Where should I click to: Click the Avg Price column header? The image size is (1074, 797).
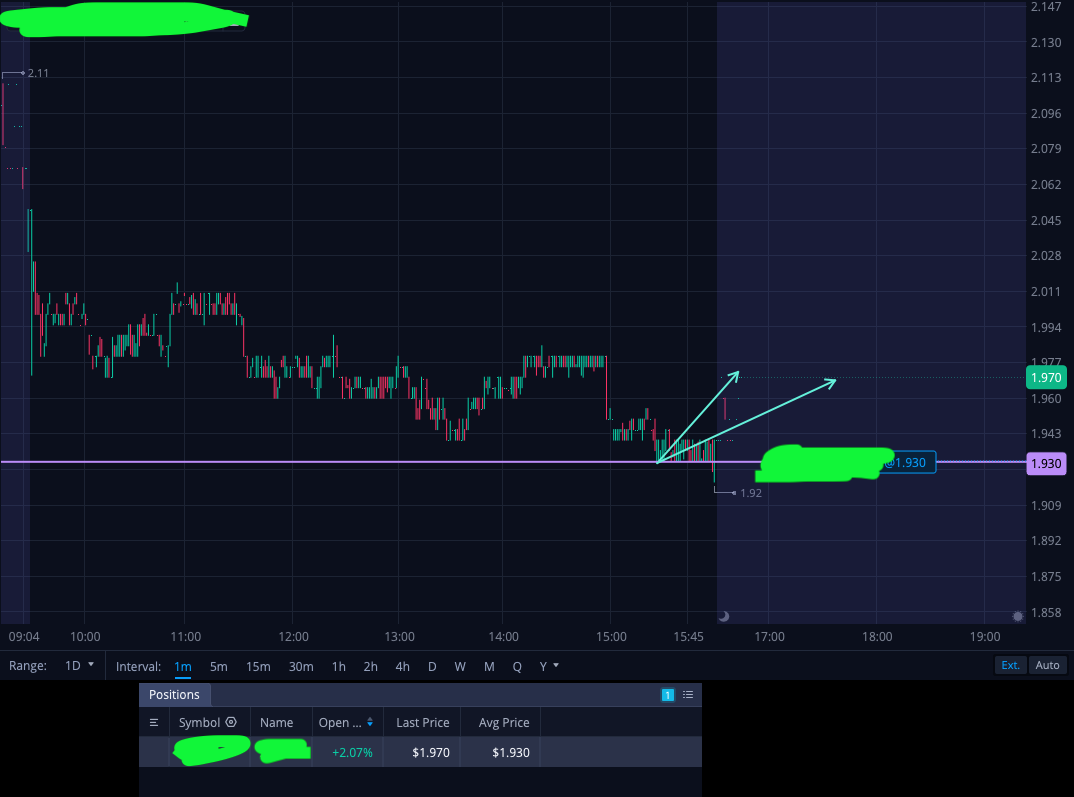click(x=503, y=722)
